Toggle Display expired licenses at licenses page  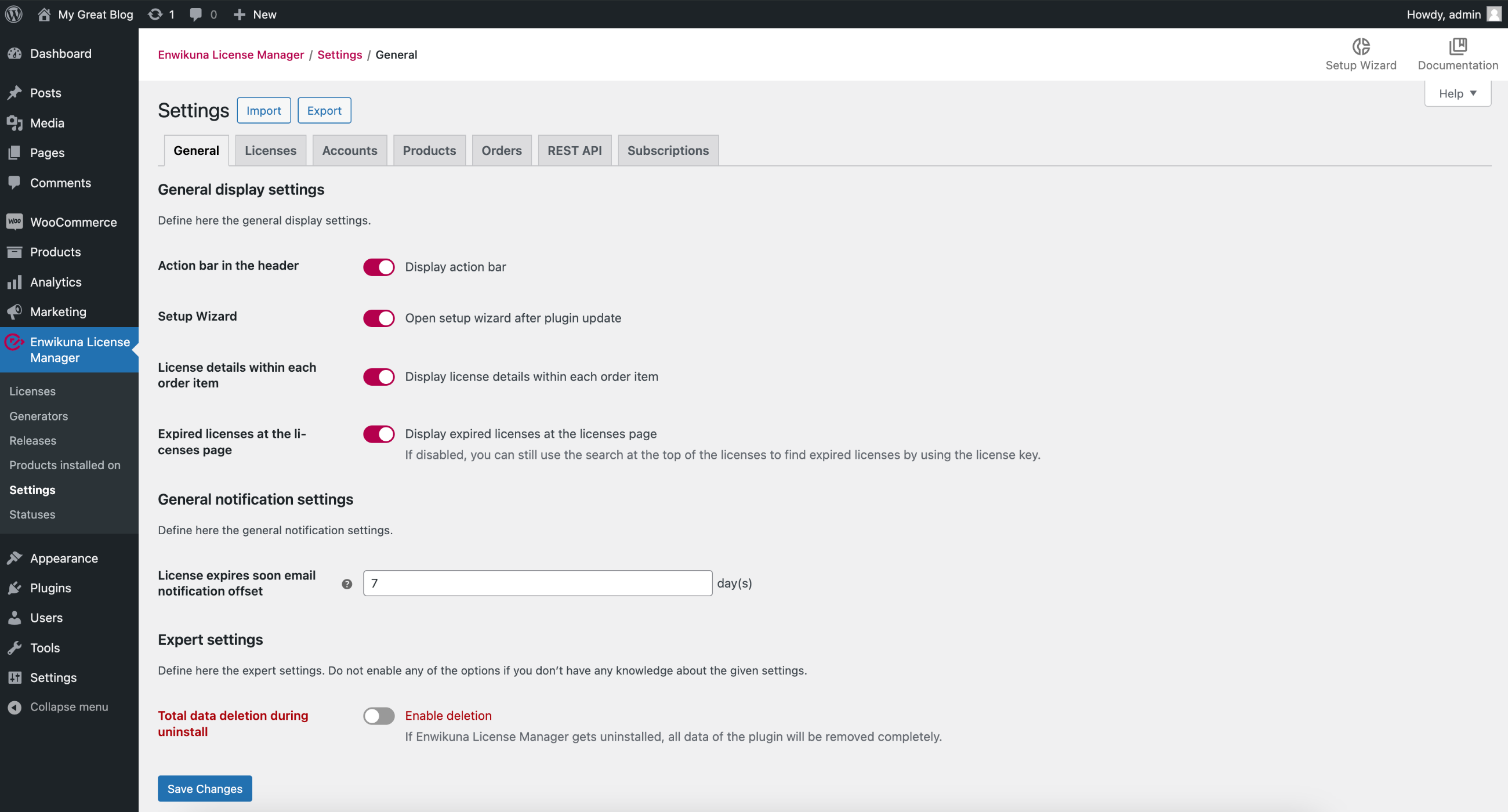point(379,434)
